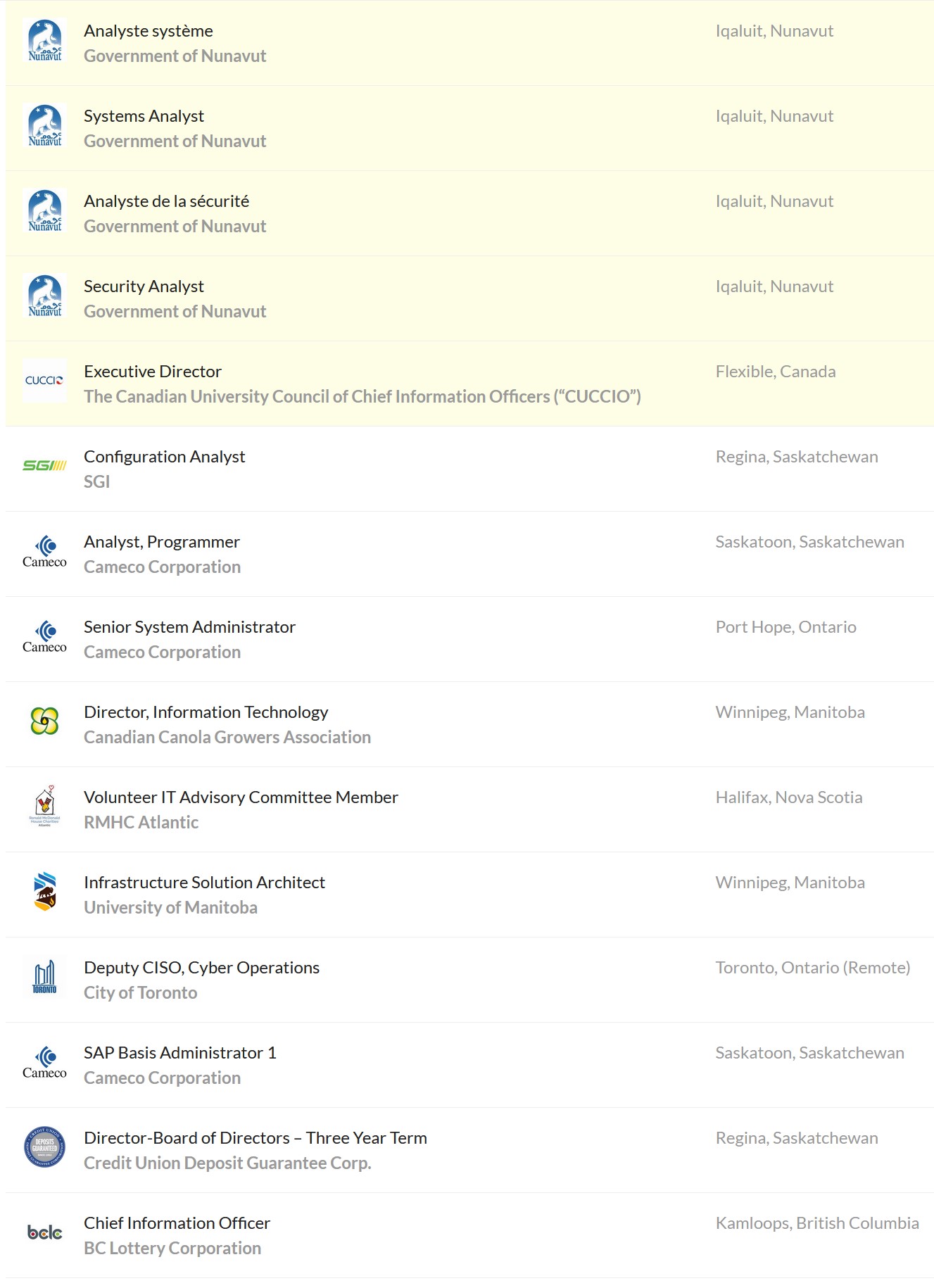934x1288 pixels.
Task: Click City of Toronto employer name
Action: (x=140, y=993)
